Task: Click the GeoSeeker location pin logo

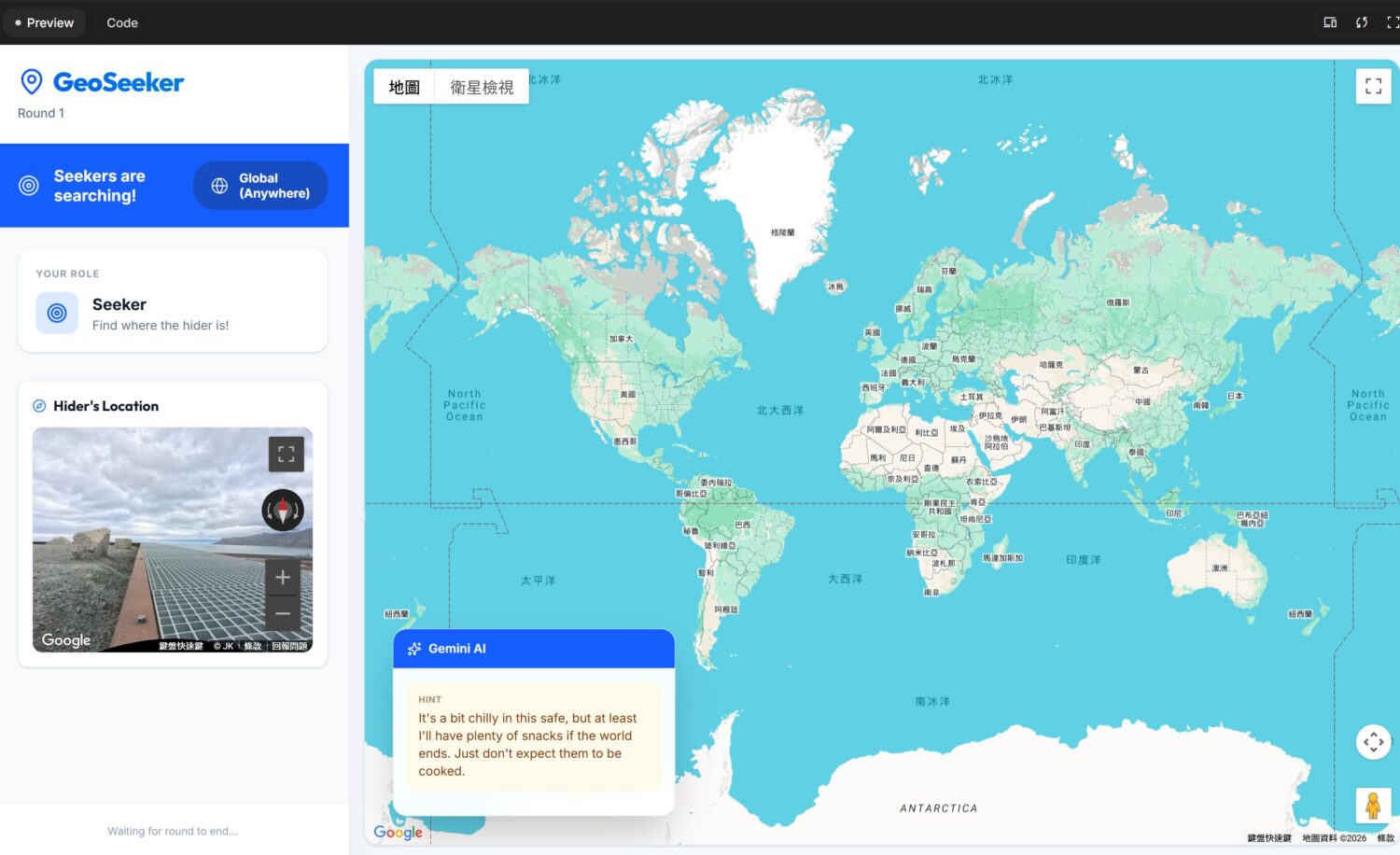Action: [x=32, y=82]
